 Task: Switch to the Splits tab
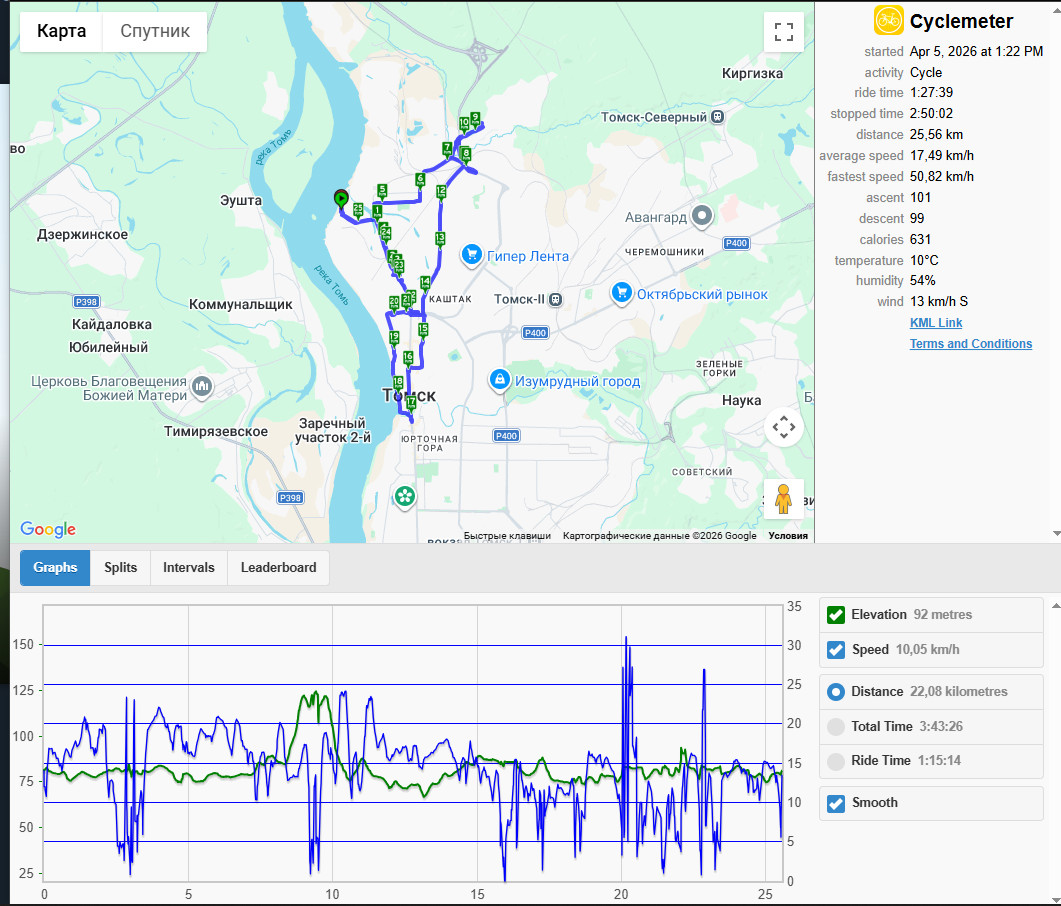tap(120, 568)
